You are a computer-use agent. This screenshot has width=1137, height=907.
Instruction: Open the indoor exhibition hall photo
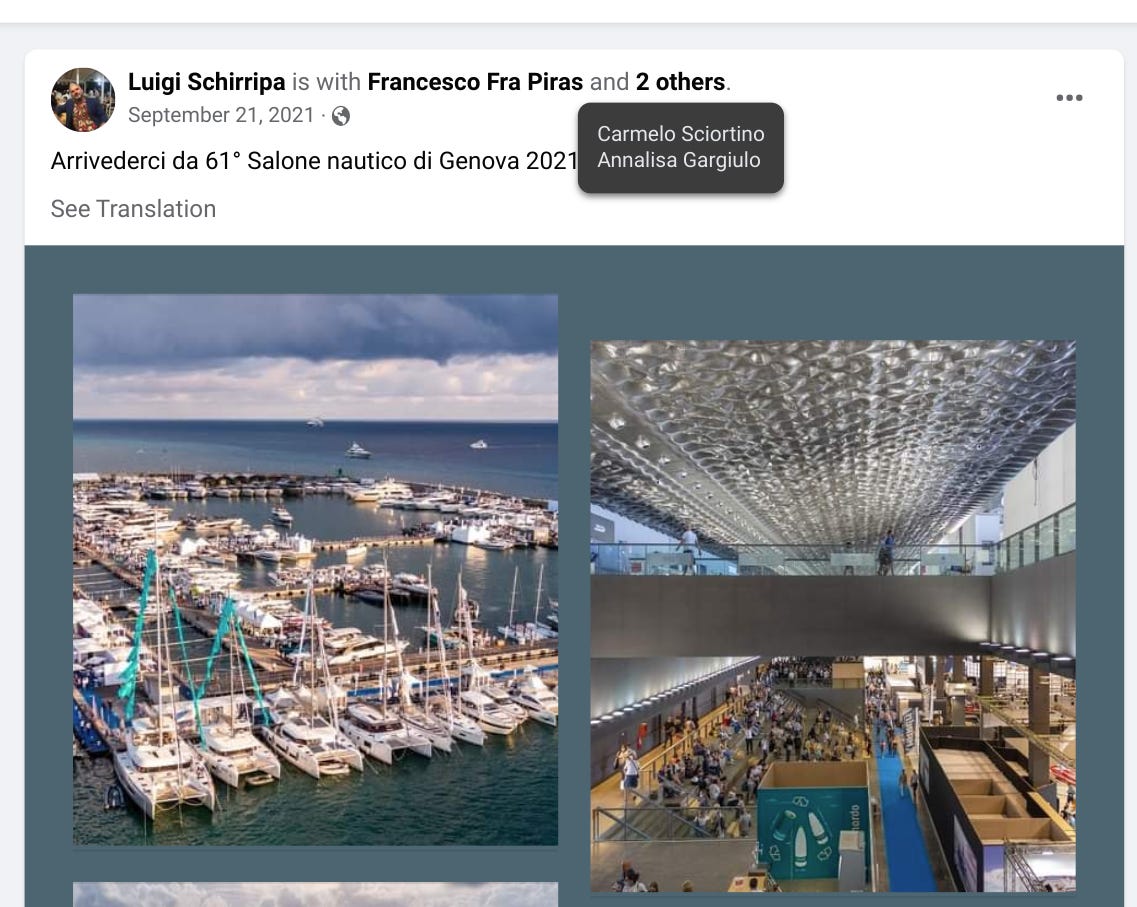[x=832, y=616]
